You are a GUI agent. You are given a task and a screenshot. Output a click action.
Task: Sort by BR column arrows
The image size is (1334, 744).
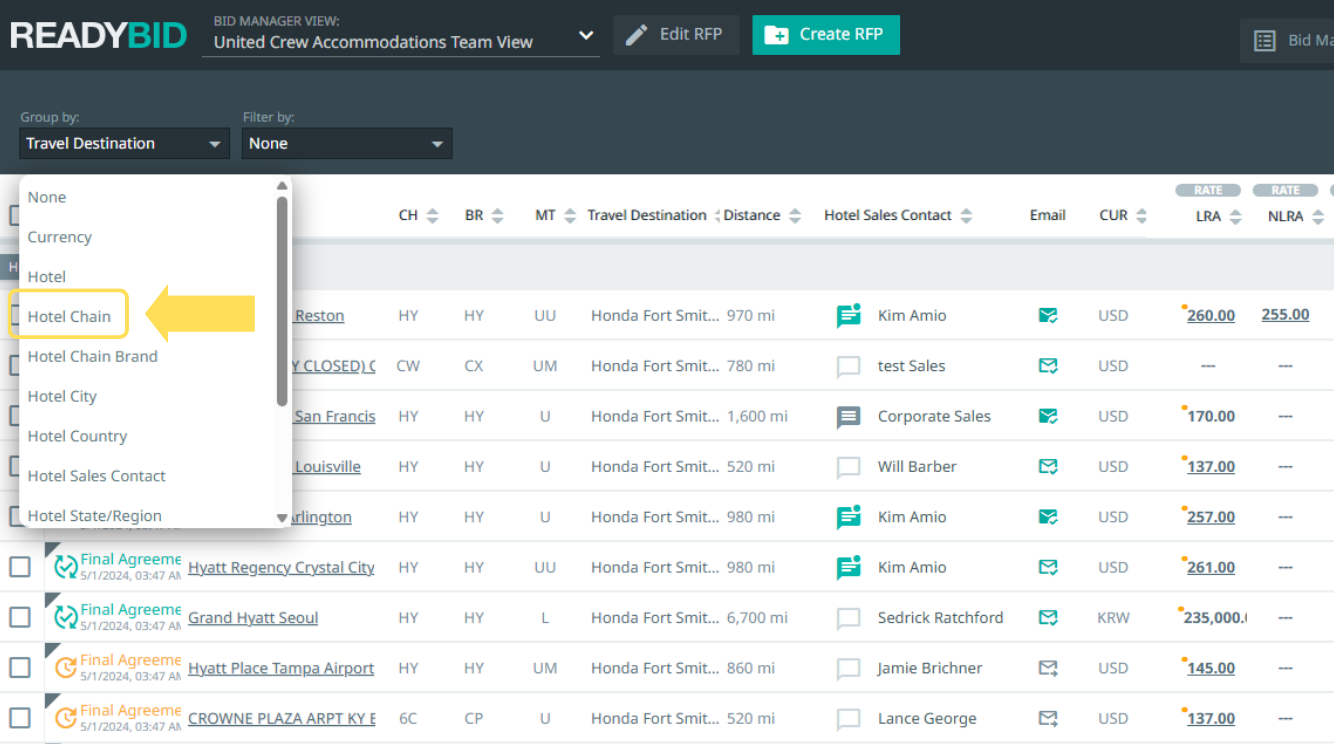coord(497,215)
